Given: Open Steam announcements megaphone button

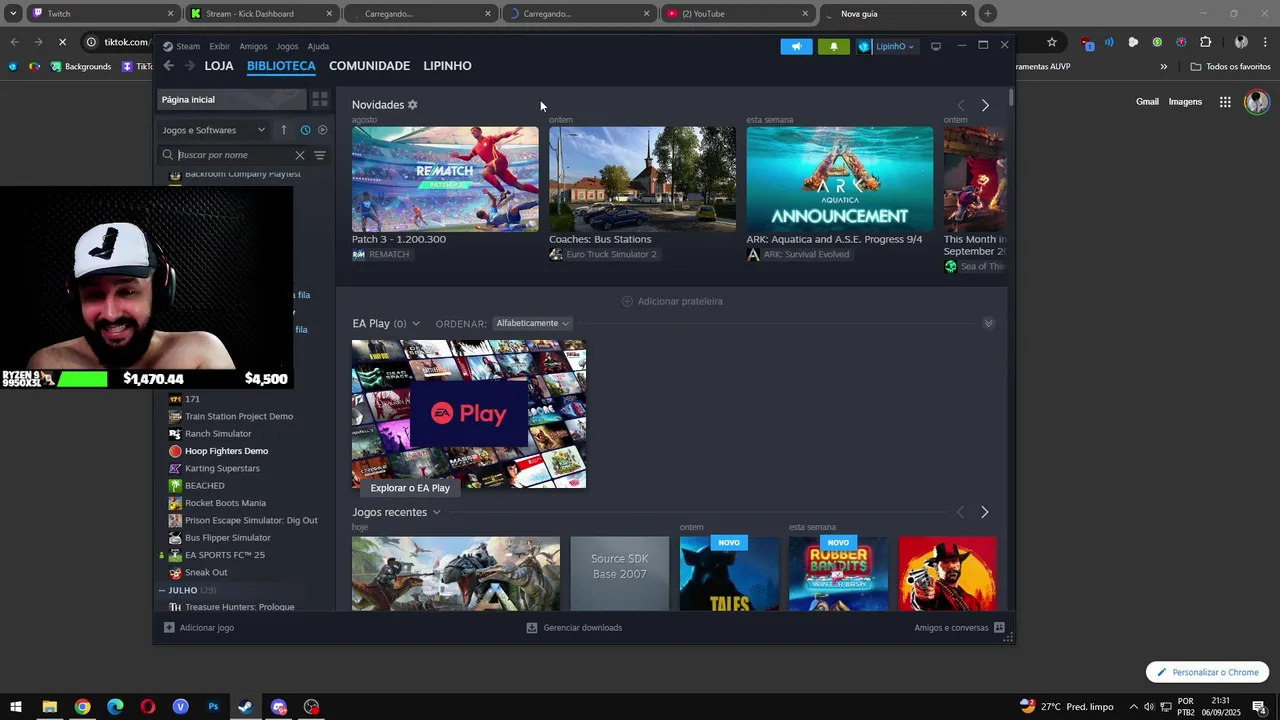Looking at the screenshot, I should click(796, 46).
